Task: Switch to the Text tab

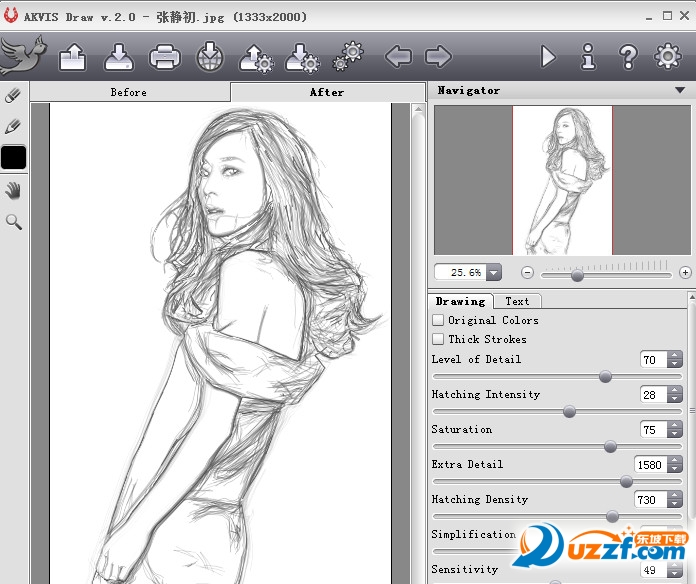Action: [517, 301]
